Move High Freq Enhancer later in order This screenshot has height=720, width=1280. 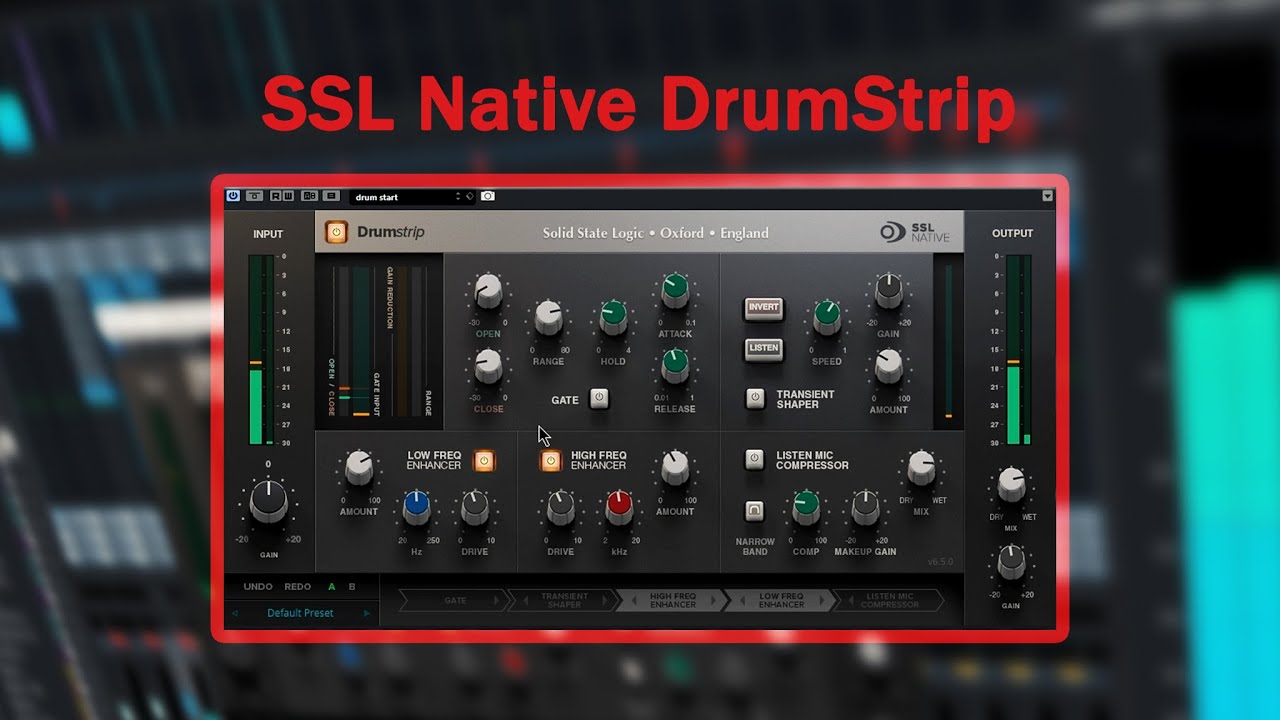tap(712, 600)
